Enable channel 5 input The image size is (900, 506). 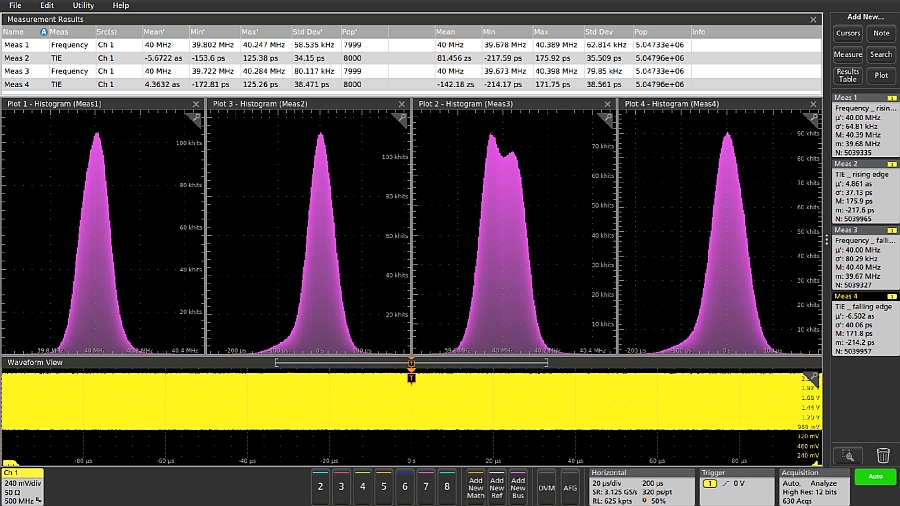point(383,486)
